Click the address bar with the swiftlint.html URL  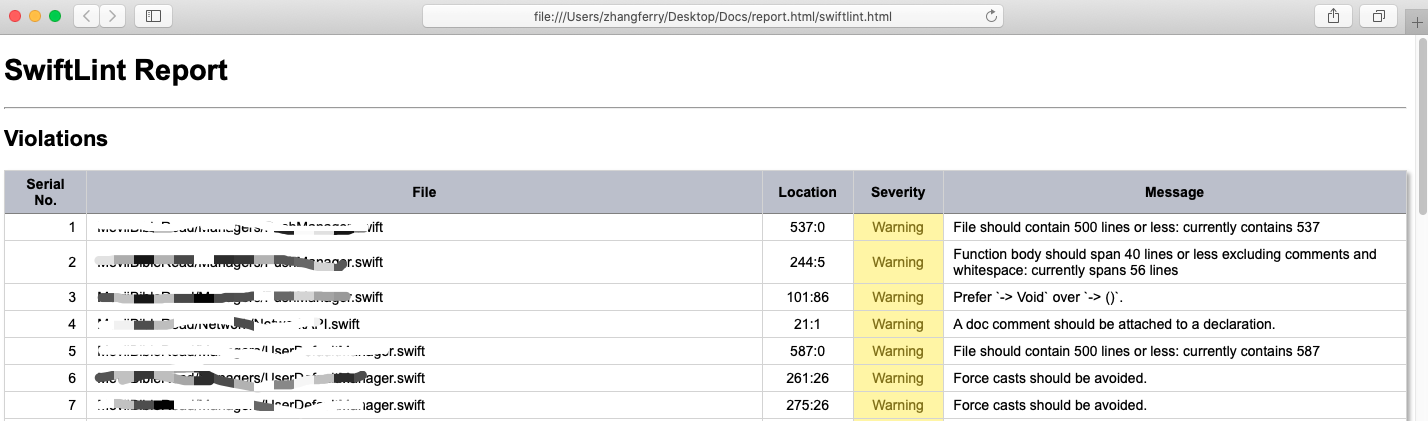pos(713,16)
